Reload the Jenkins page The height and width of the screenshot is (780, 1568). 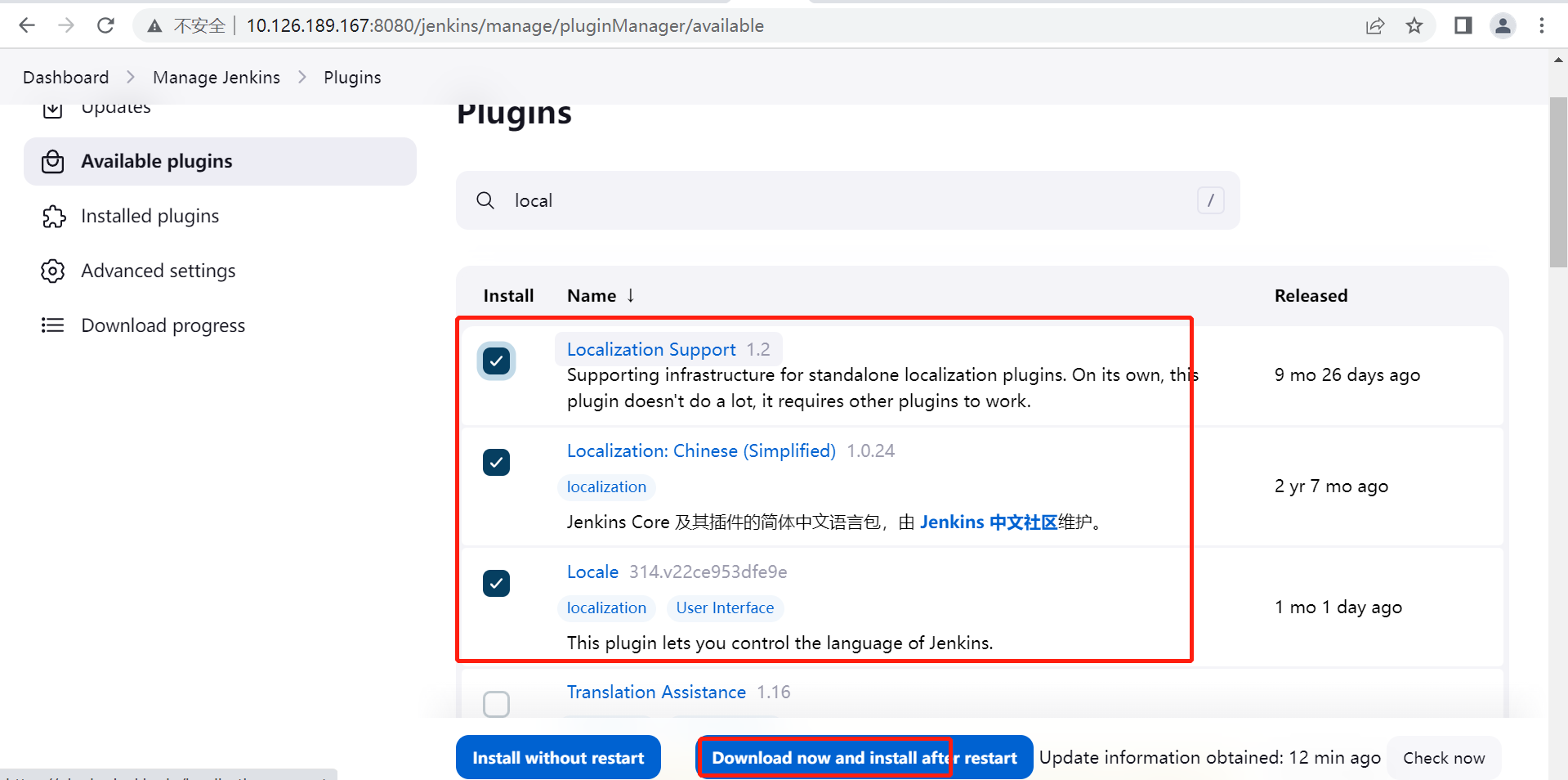pyautogui.click(x=105, y=25)
